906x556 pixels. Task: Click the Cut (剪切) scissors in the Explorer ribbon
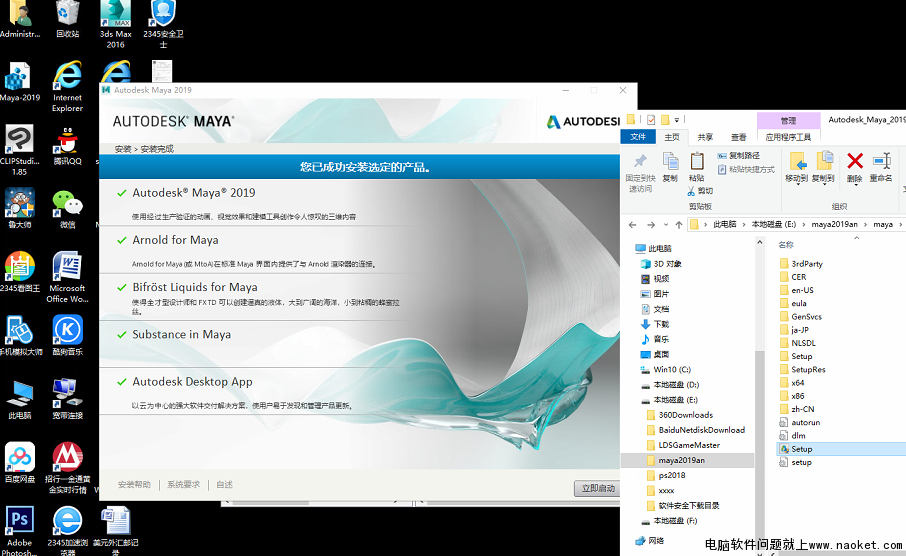700,191
